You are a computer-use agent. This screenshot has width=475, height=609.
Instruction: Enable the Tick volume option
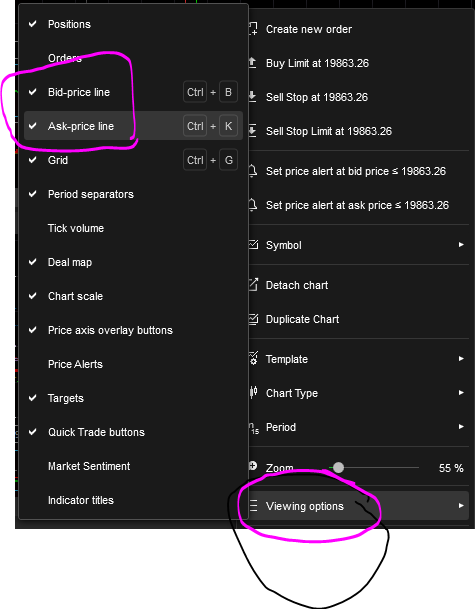pyautogui.click(x=76, y=228)
